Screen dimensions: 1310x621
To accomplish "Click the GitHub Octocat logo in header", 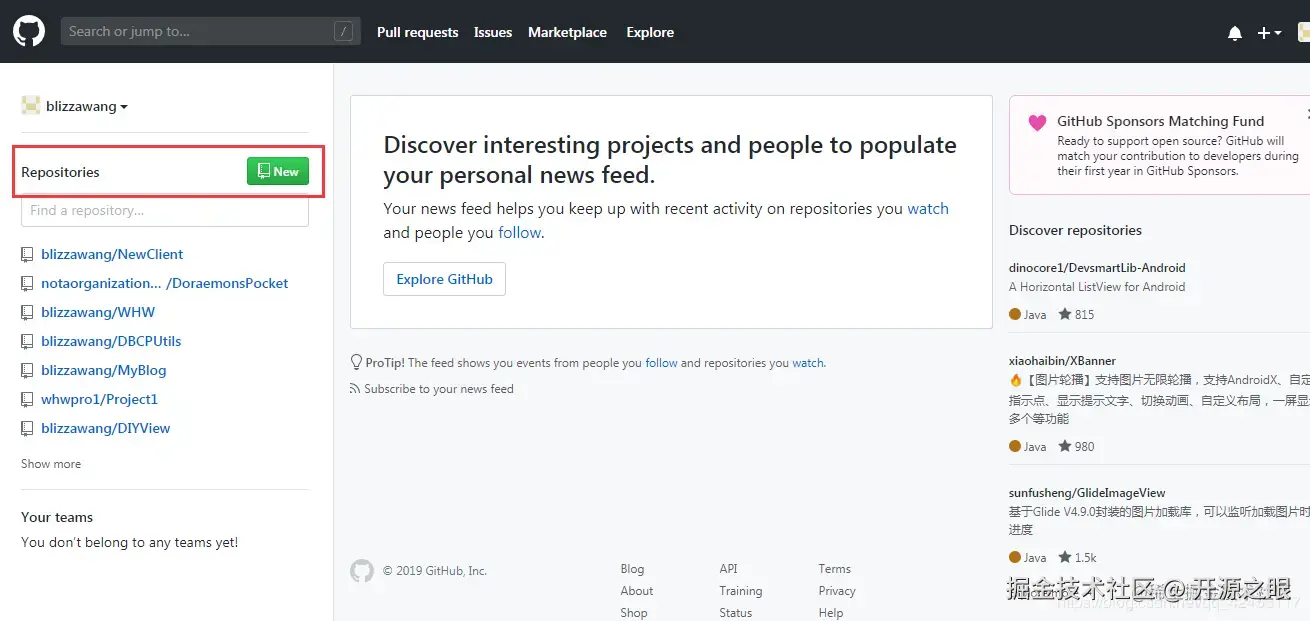I will pos(29,31).
